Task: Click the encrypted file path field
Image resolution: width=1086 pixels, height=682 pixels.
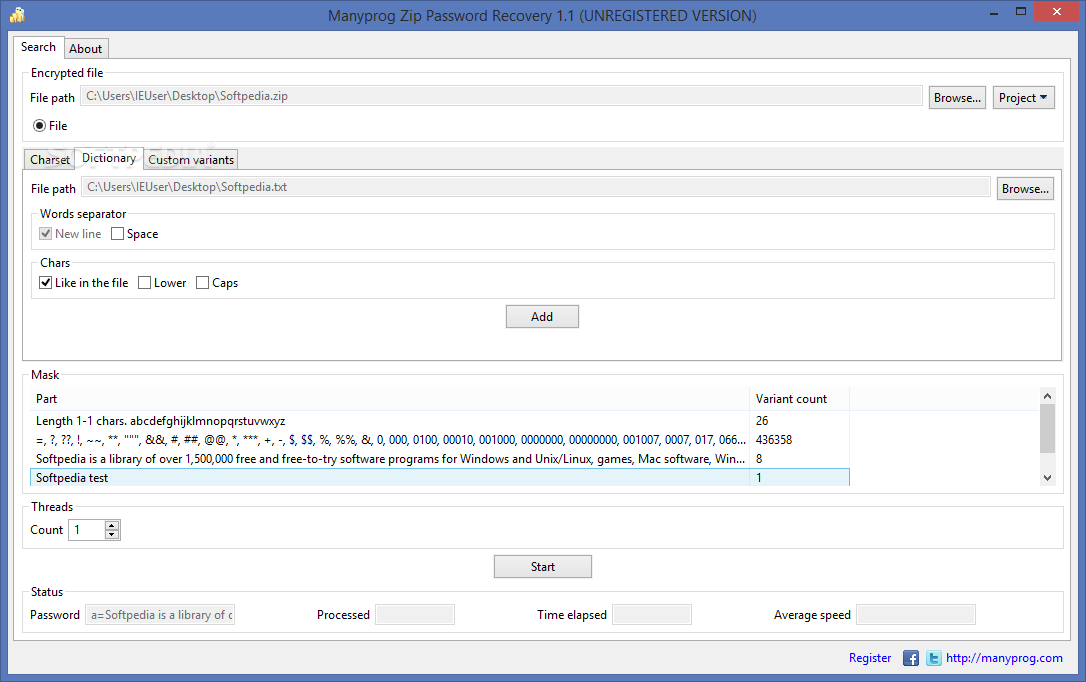Action: pos(501,96)
